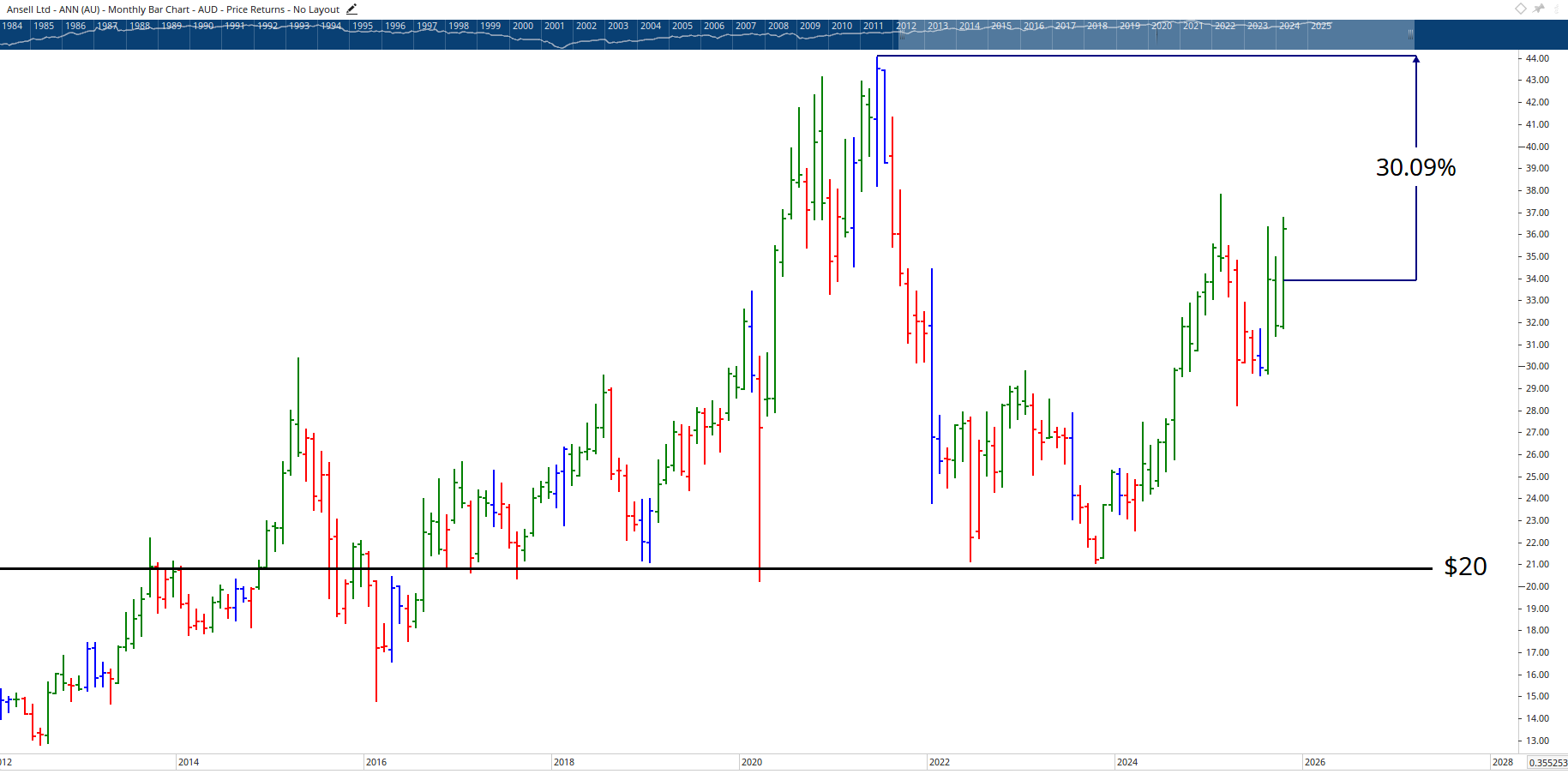This screenshot has width=1568, height=774.
Task: Click the scale value box showing 0.355253
Action: 1547,762
